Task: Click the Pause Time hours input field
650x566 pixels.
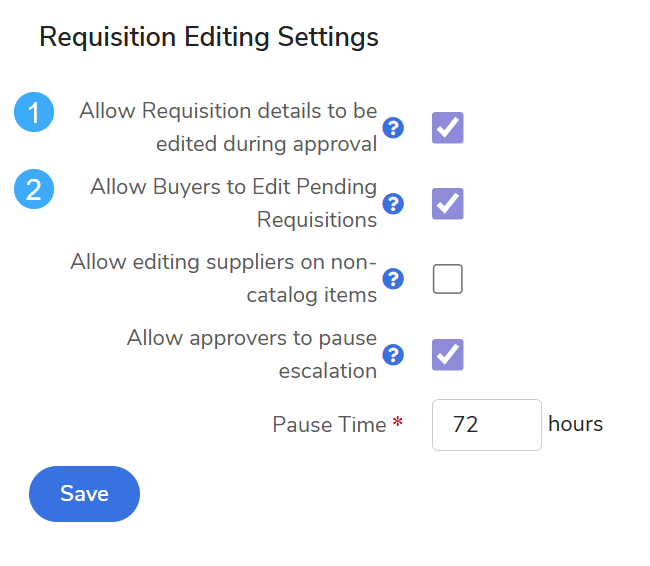Action: 486,425
